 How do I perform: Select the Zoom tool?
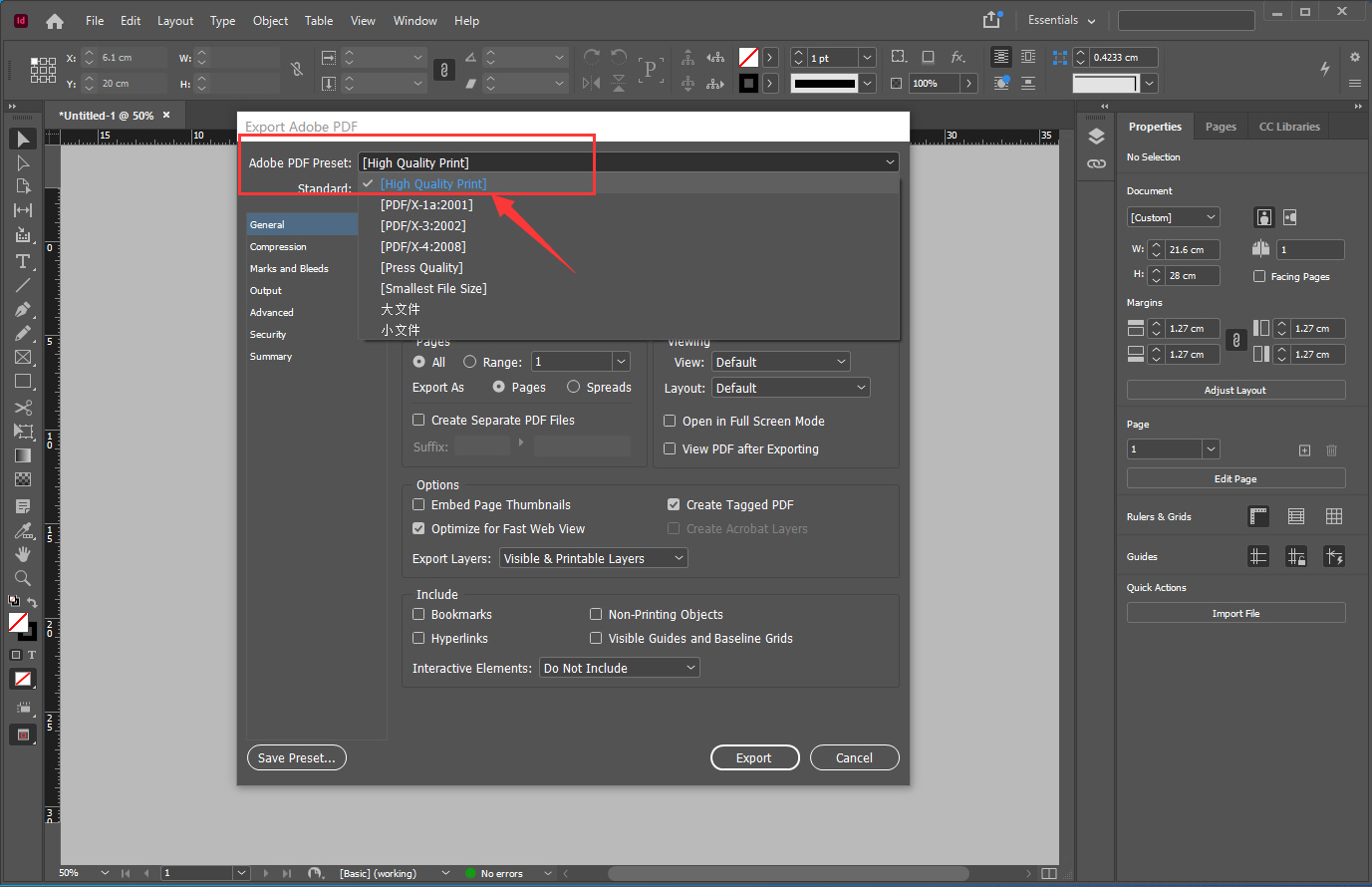[x=23, y=578]
